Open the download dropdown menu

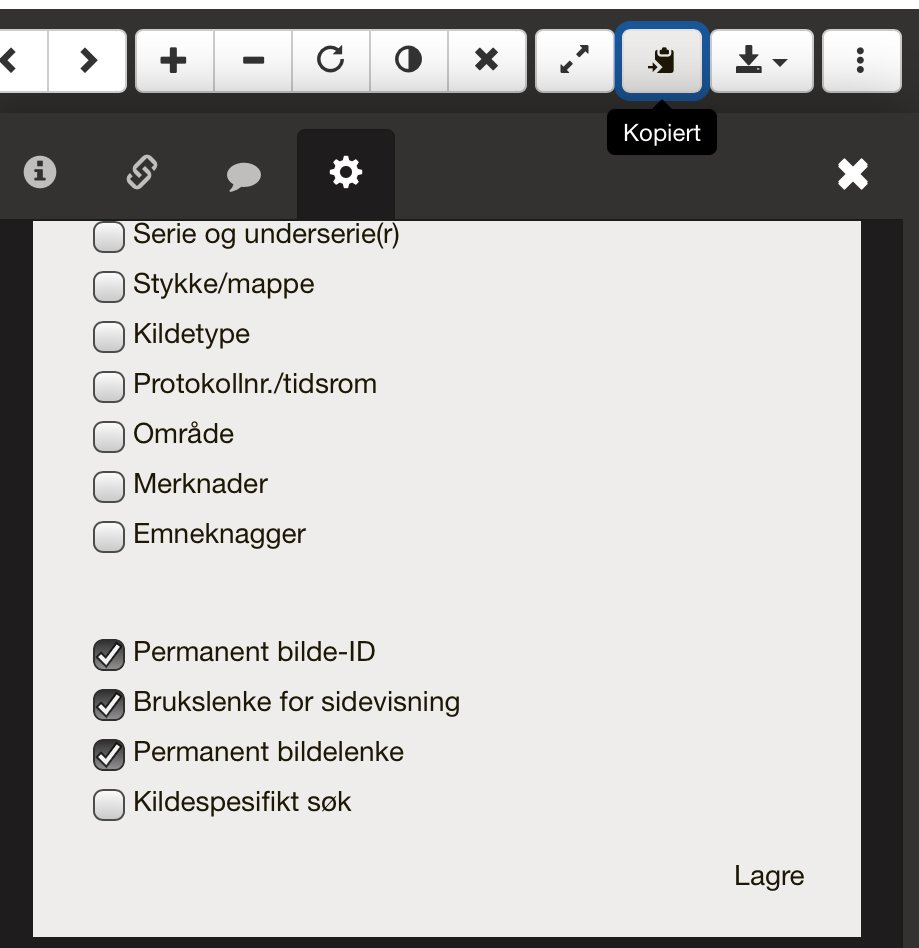coord(762,61)
